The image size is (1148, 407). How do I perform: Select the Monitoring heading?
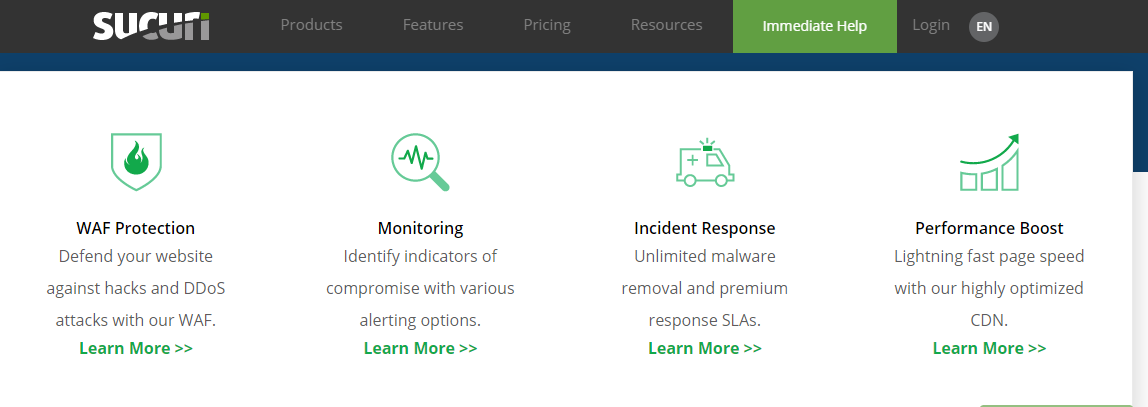420,228
